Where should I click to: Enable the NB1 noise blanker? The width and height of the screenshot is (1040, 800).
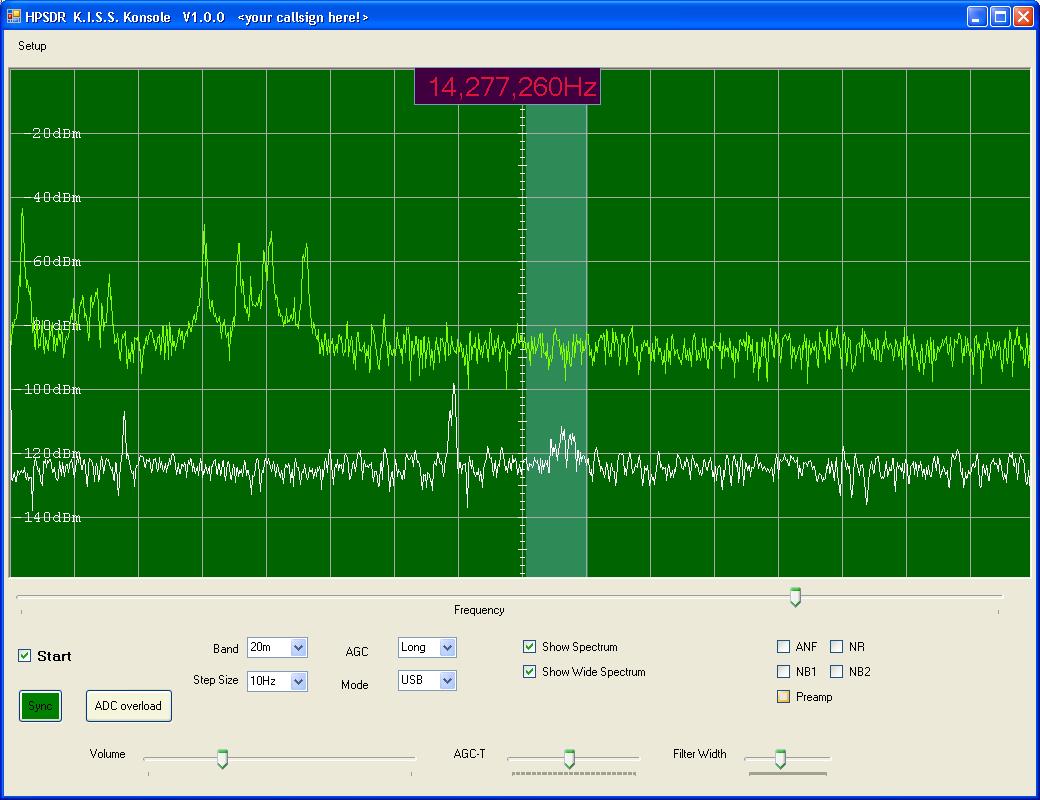point(784,672)
